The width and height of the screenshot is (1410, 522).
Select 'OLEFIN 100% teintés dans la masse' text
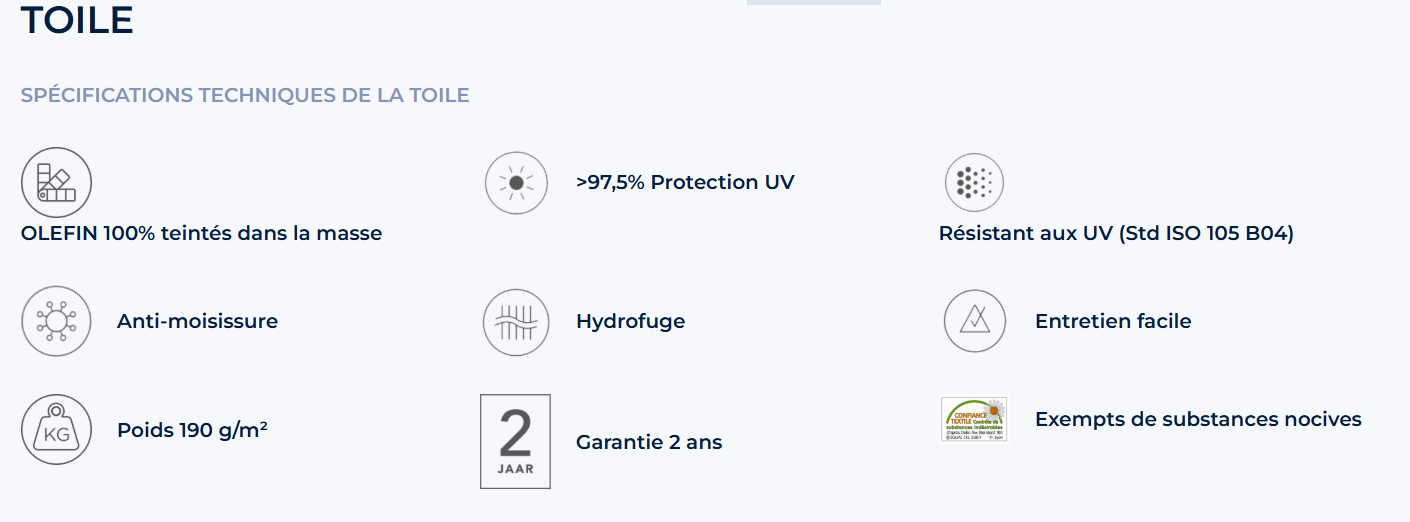[201, 233]
